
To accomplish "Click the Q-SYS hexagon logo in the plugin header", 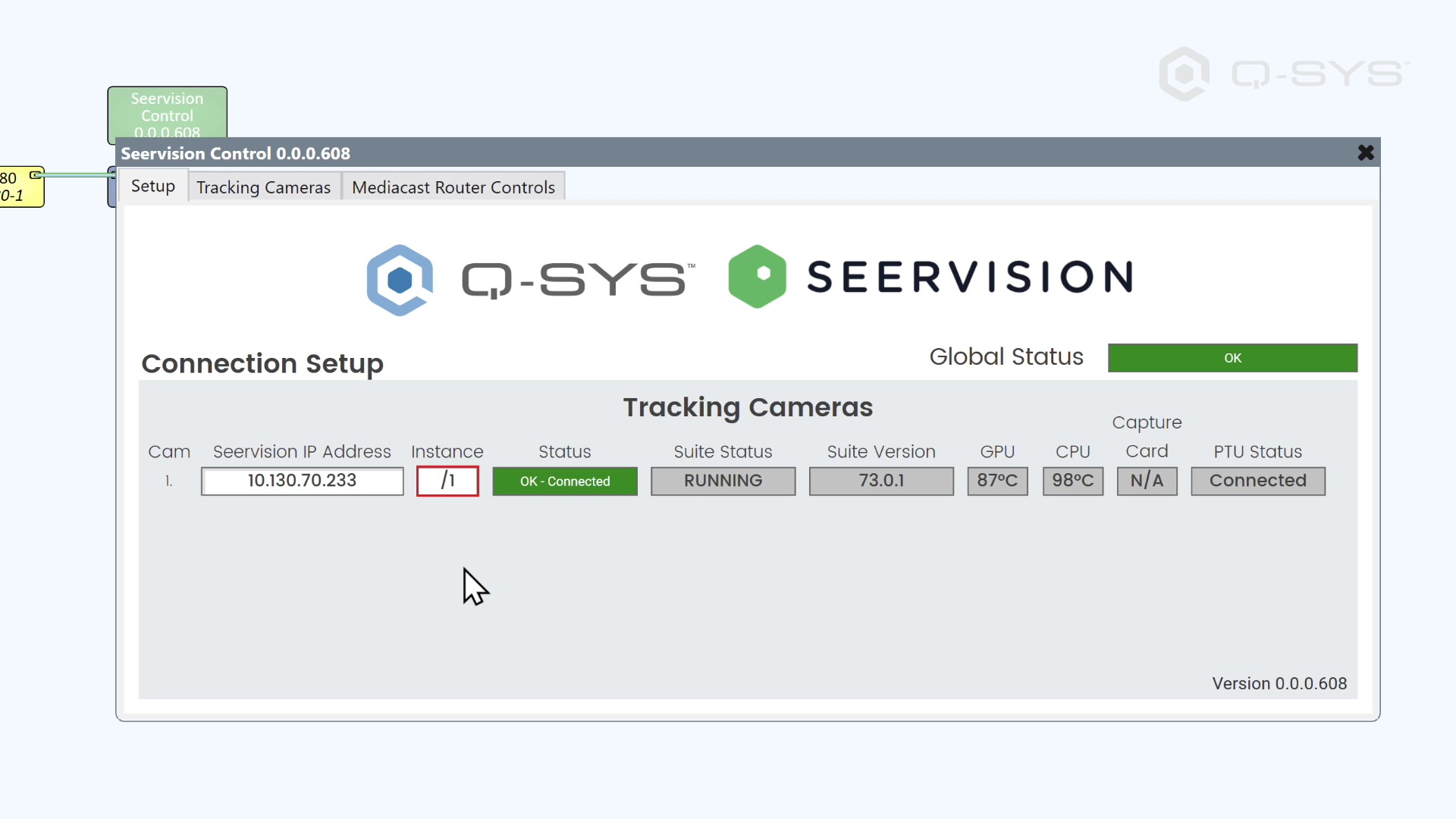I will click(400, 279).
